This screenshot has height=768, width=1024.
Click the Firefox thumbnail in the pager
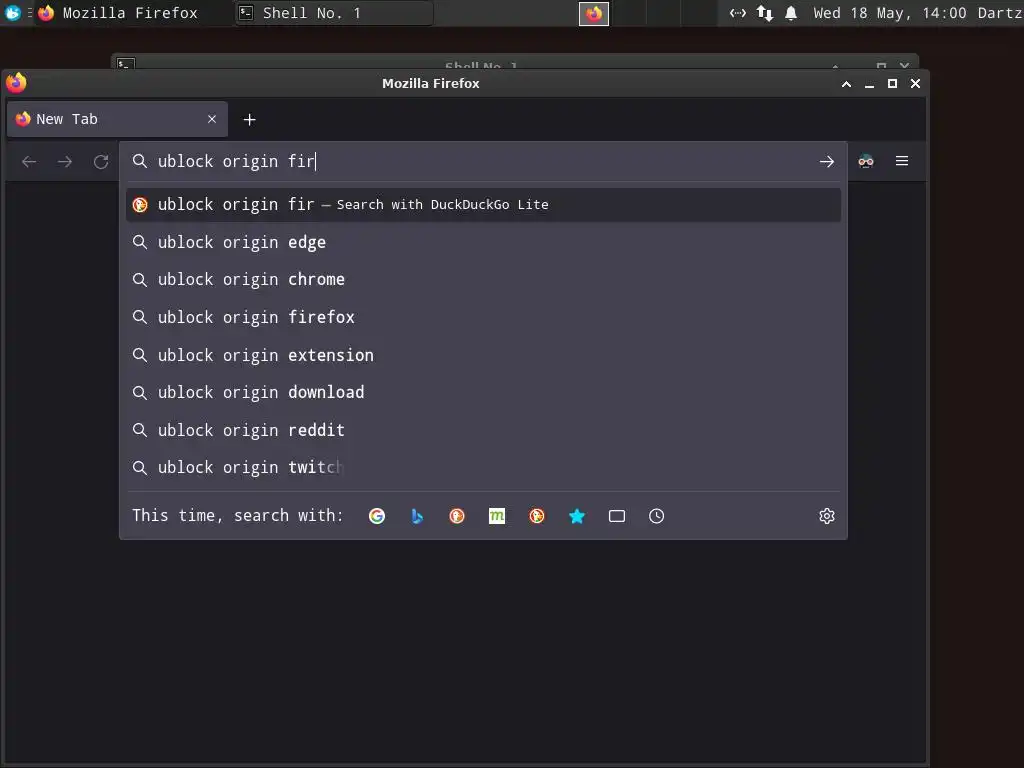[594, 14]
